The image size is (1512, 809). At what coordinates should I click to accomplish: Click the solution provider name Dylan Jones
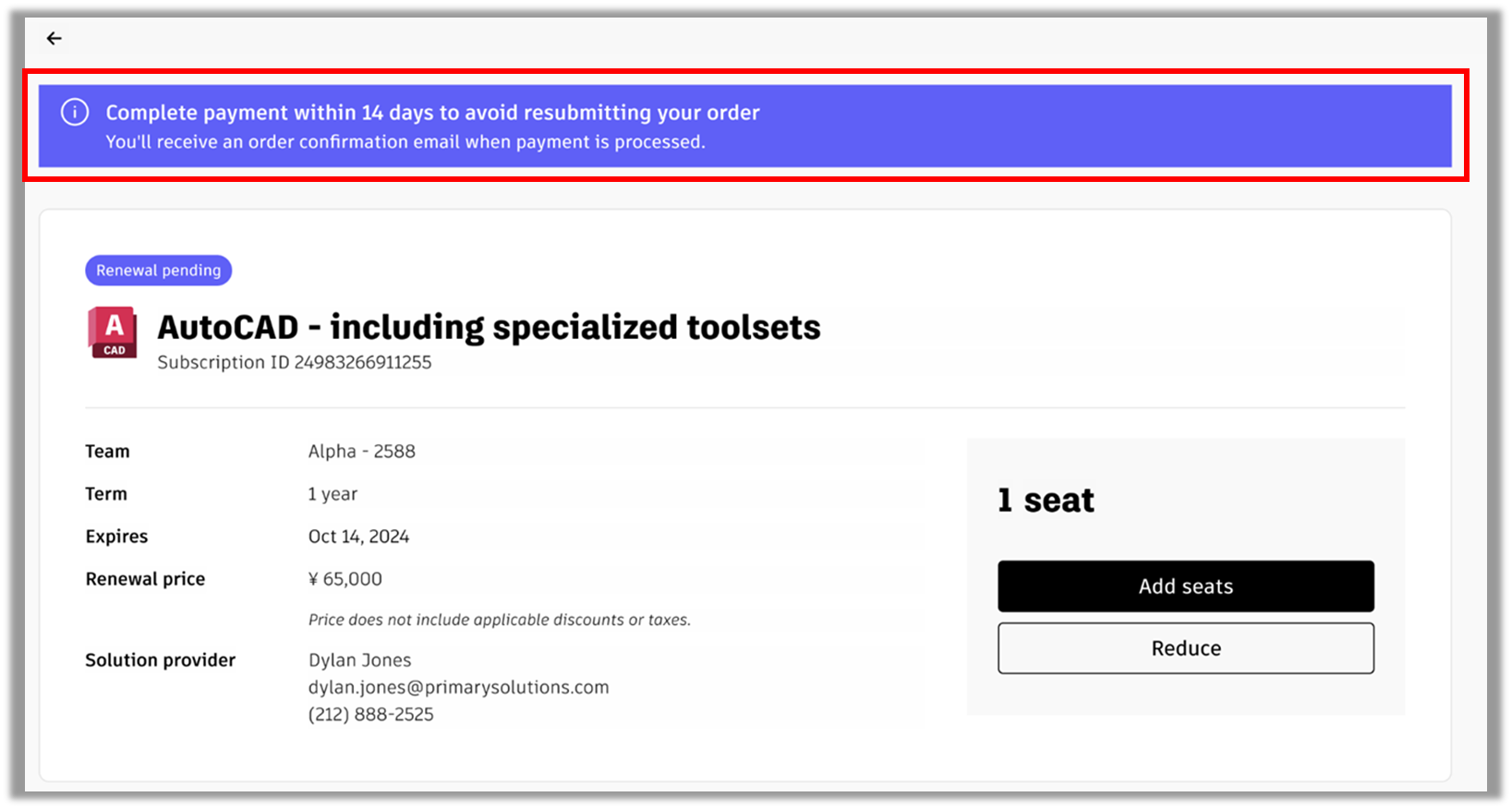(x=359, y=660)
